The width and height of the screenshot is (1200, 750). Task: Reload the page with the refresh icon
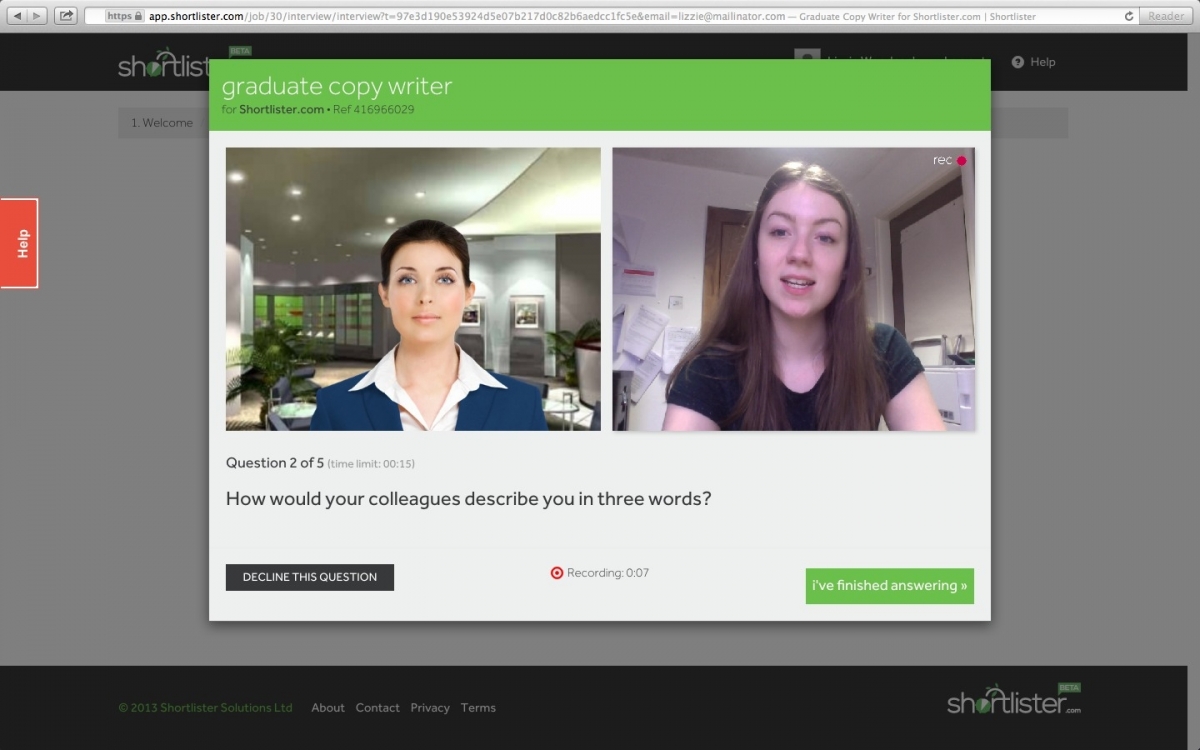1129,16
